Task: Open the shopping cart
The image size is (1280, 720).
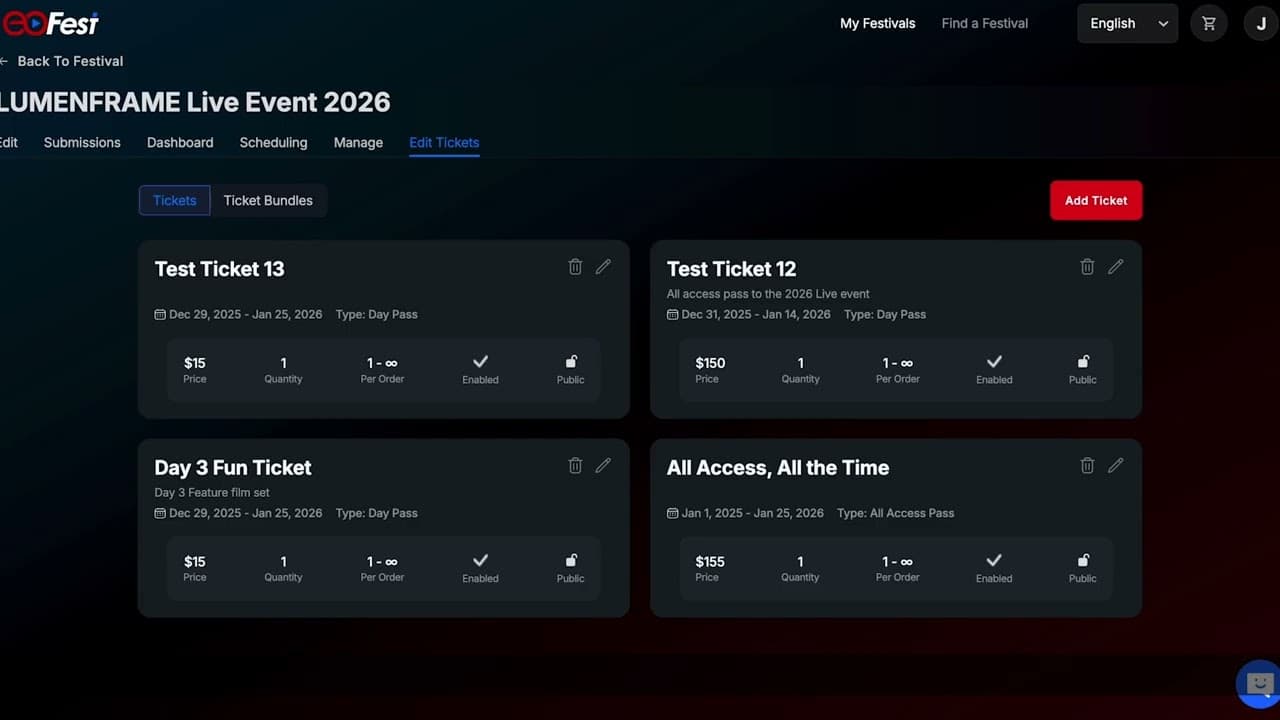Action: point(1209,23)
